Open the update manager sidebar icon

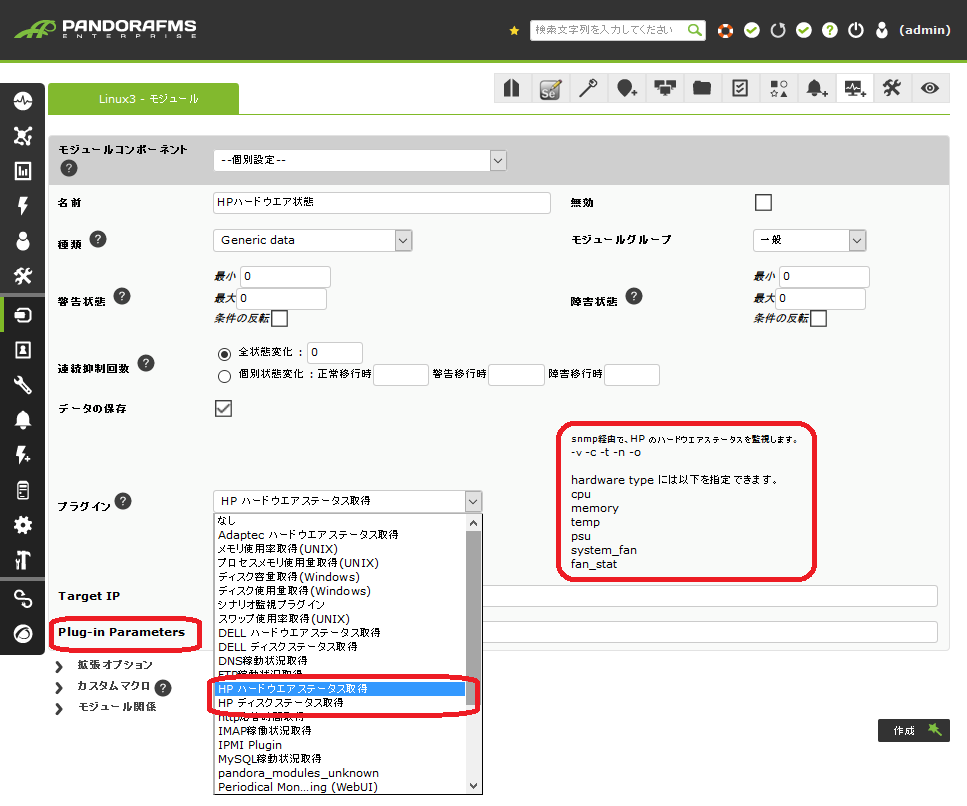click(x=23, y=633)
